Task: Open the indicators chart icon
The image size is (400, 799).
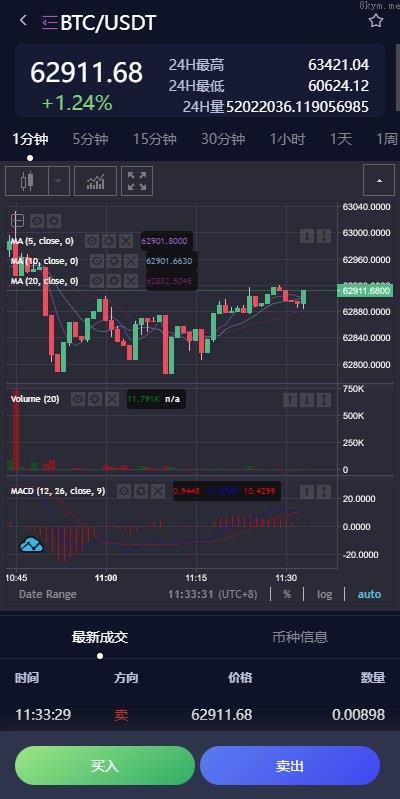Action: (95, 181)
